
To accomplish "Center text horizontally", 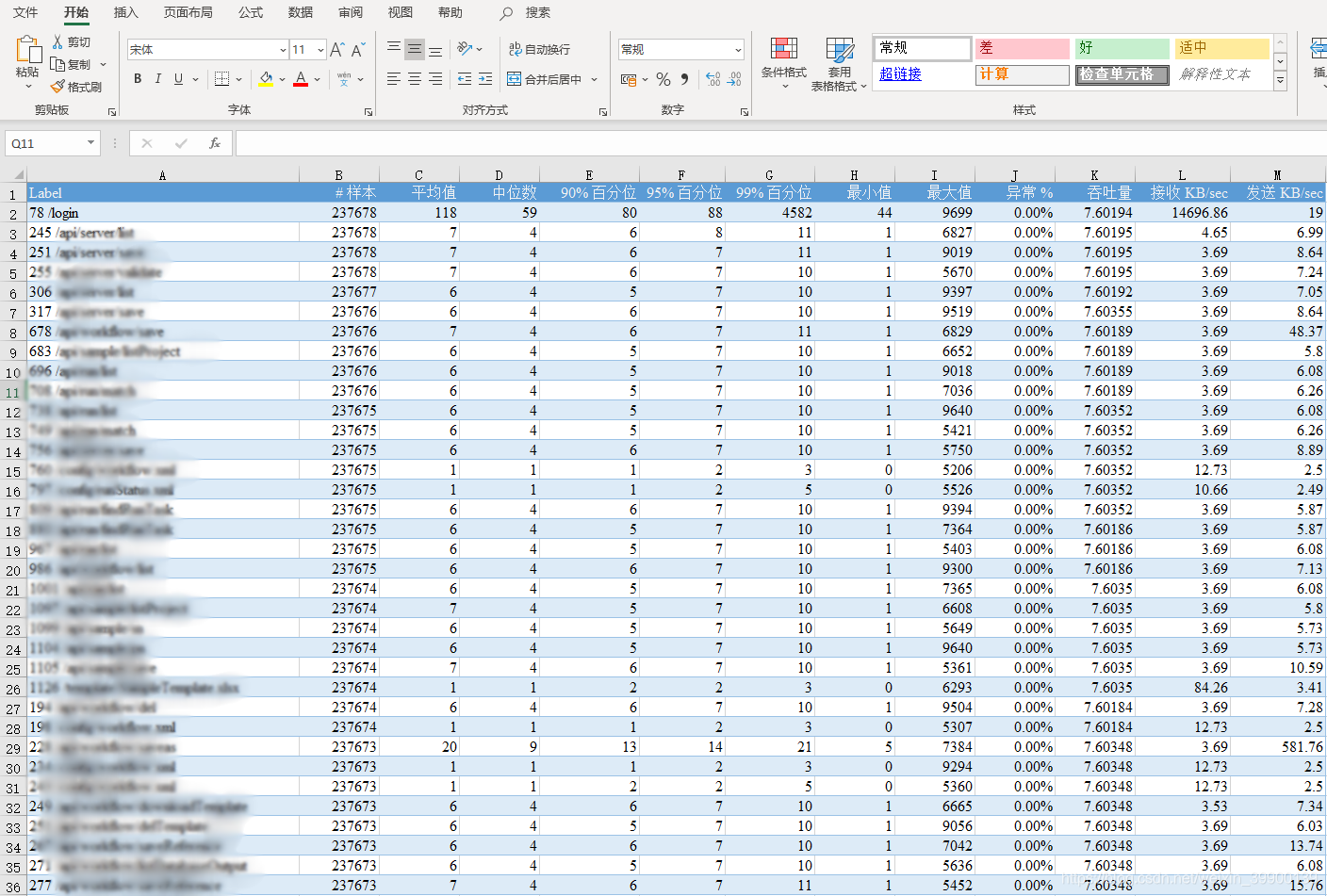I will pos(415,79).
